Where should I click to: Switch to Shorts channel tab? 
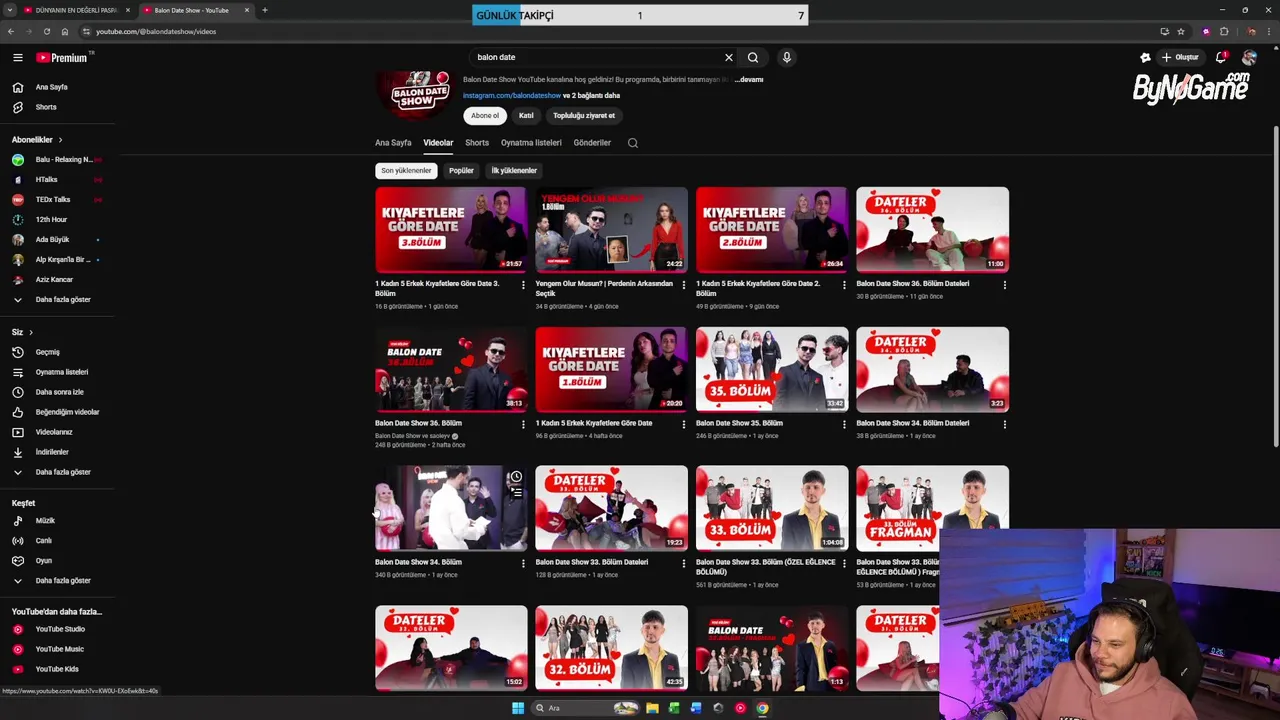pyautogui.click(x=477, y=143)
